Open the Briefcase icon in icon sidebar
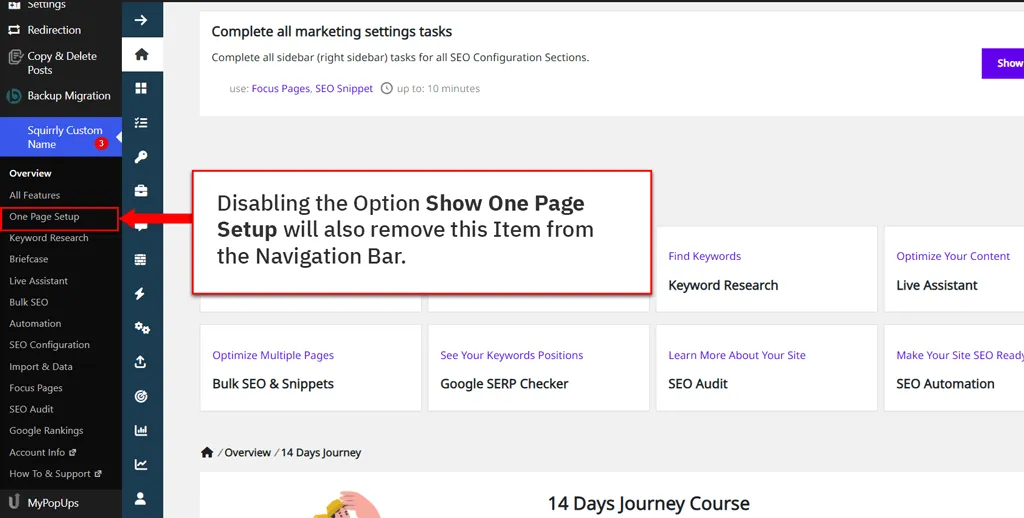Viewport: 1024px width, 518px height. (x=141, y=191)
